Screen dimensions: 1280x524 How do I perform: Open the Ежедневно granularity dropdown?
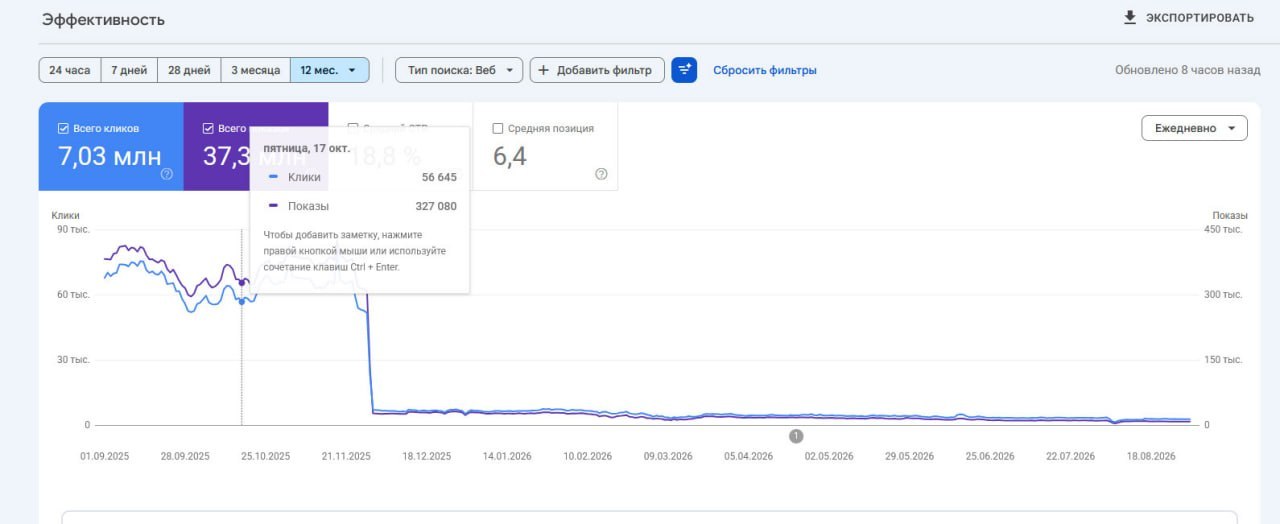point(1194,128)
